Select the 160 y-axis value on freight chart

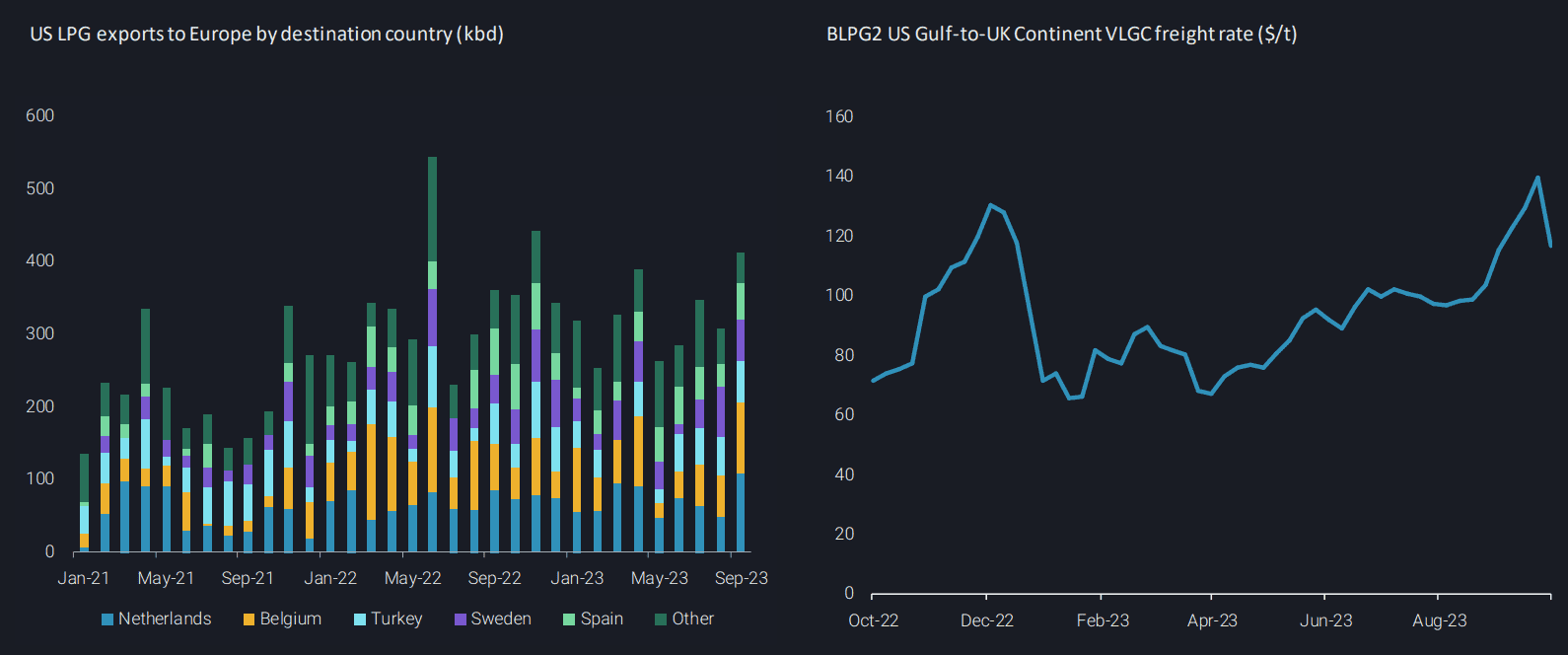[839, 116]
